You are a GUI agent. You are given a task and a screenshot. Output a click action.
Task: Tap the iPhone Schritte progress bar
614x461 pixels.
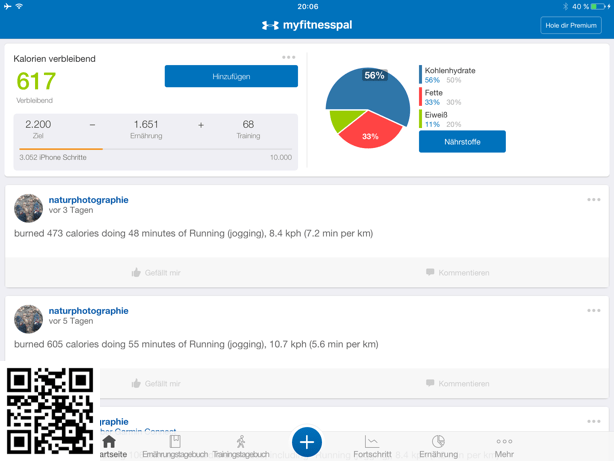tap(155, 149)
